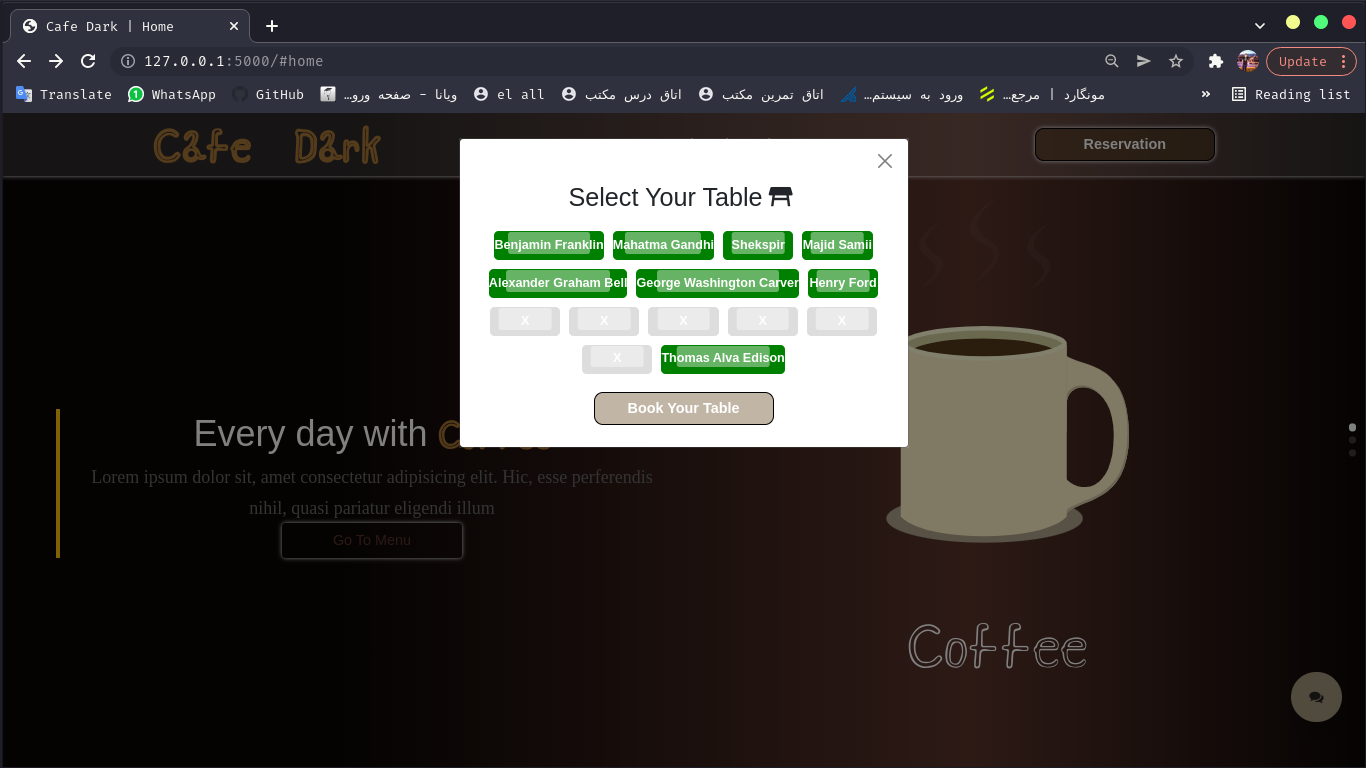Open the ورود به سیستم bookmark
This screenshot has width=1366, height=768.
902,94
